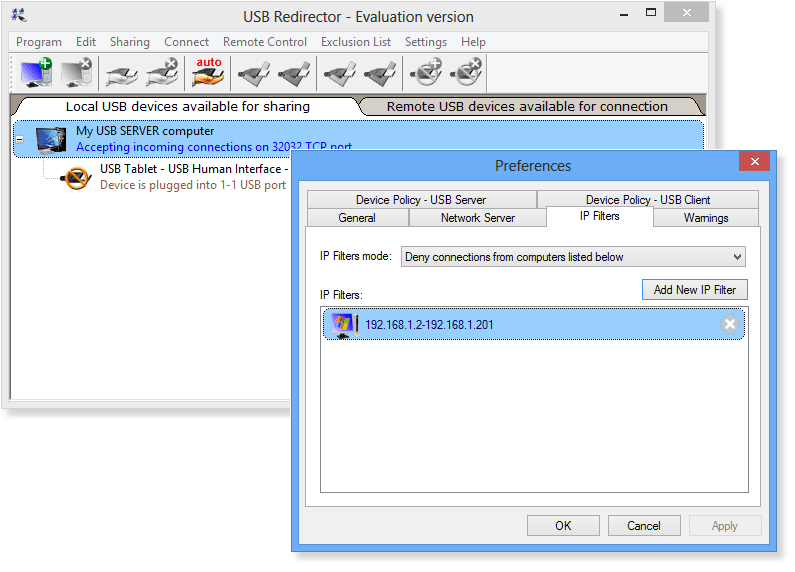Click the USB Tablet excluded device icon
The width and height of the screenshot is (795, 572).
[76, 177]
